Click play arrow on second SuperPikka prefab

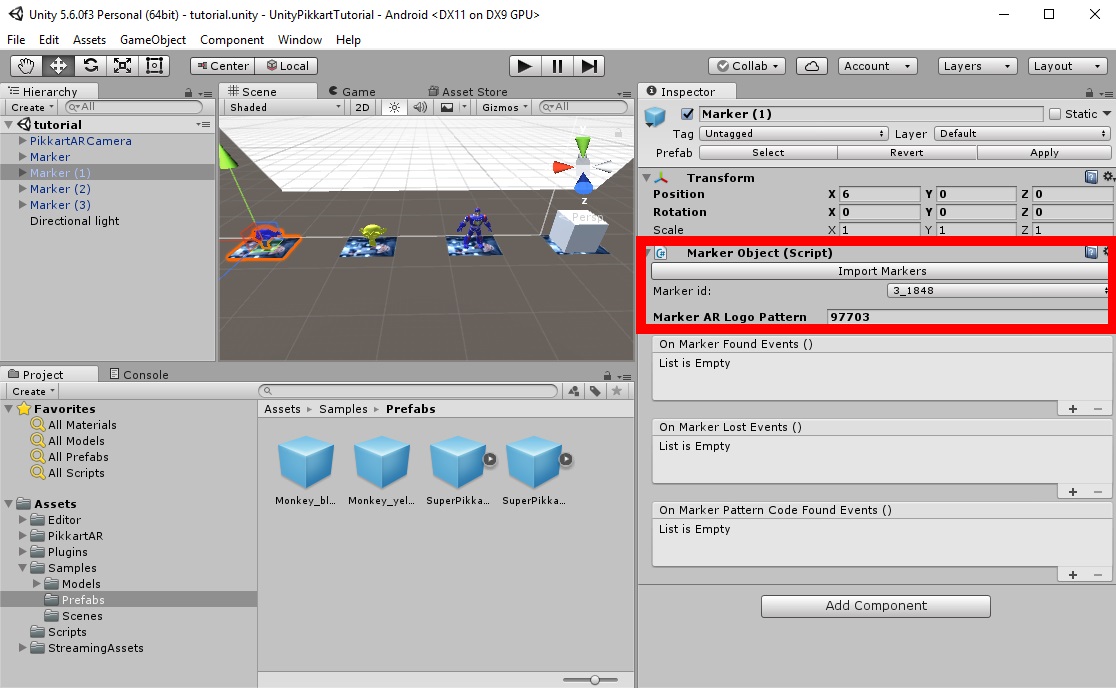point(566,460)
